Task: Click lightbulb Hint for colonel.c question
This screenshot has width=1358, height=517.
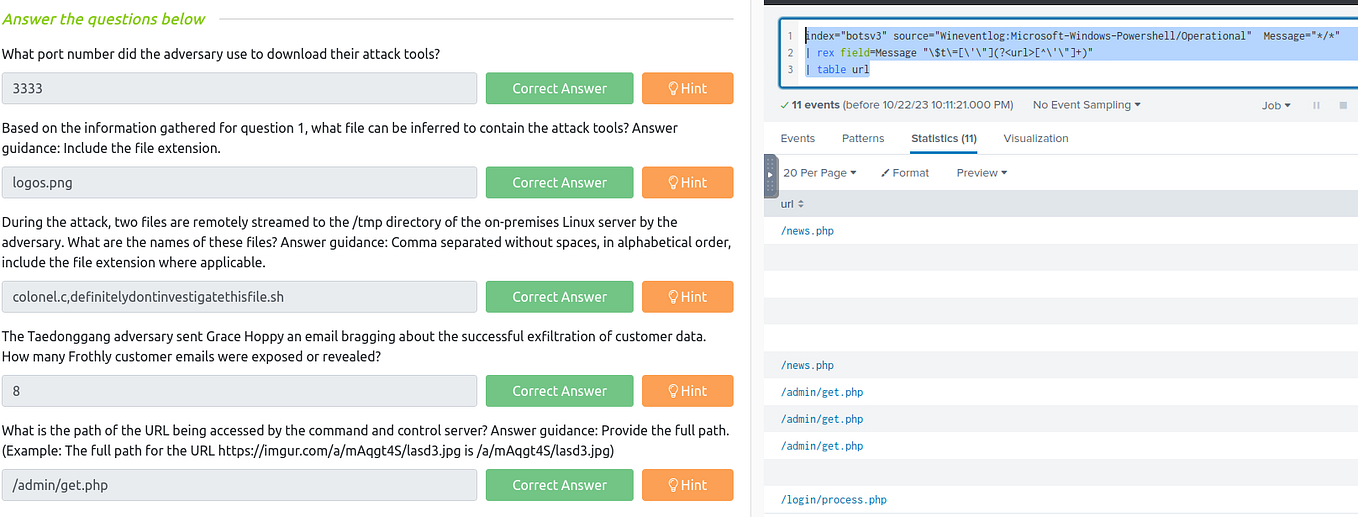Action: click(688, 296)
